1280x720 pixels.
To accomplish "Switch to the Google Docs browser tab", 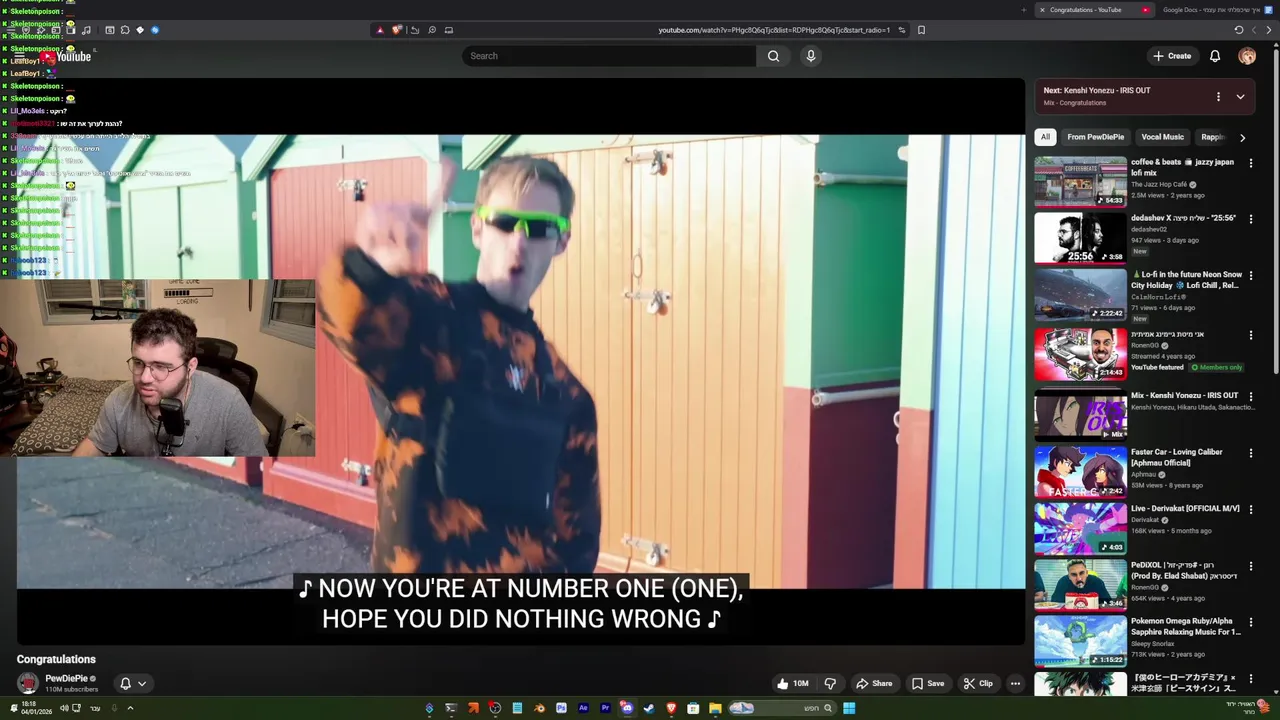I will pos(1215,10).
